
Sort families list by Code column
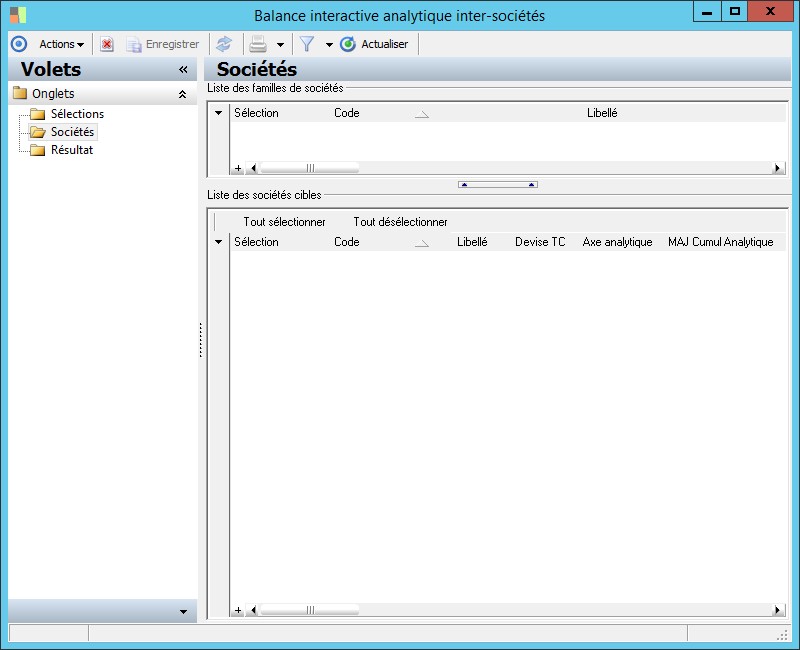[x=346, y=113]
